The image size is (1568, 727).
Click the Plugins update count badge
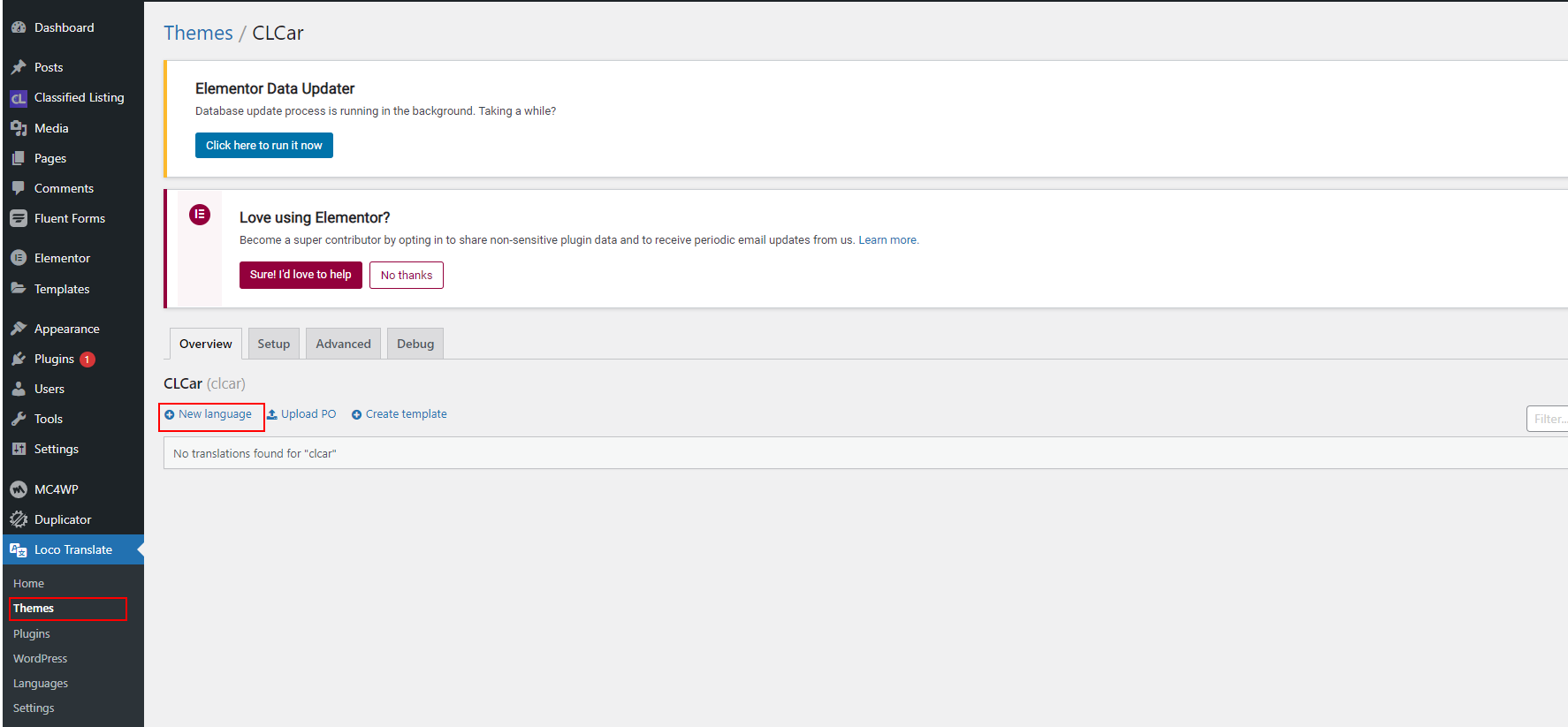click(x=88, y=360)
